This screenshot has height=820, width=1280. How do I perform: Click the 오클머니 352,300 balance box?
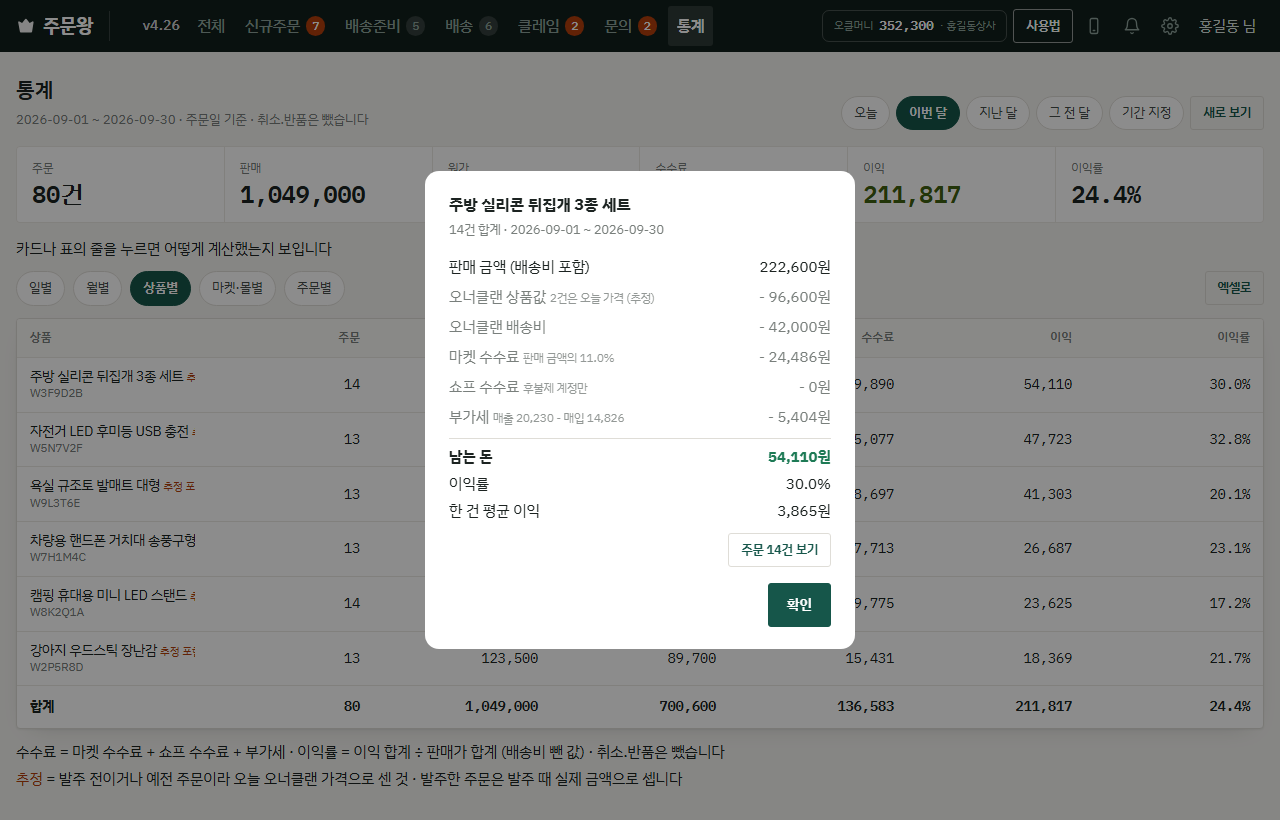coord(914,26)
